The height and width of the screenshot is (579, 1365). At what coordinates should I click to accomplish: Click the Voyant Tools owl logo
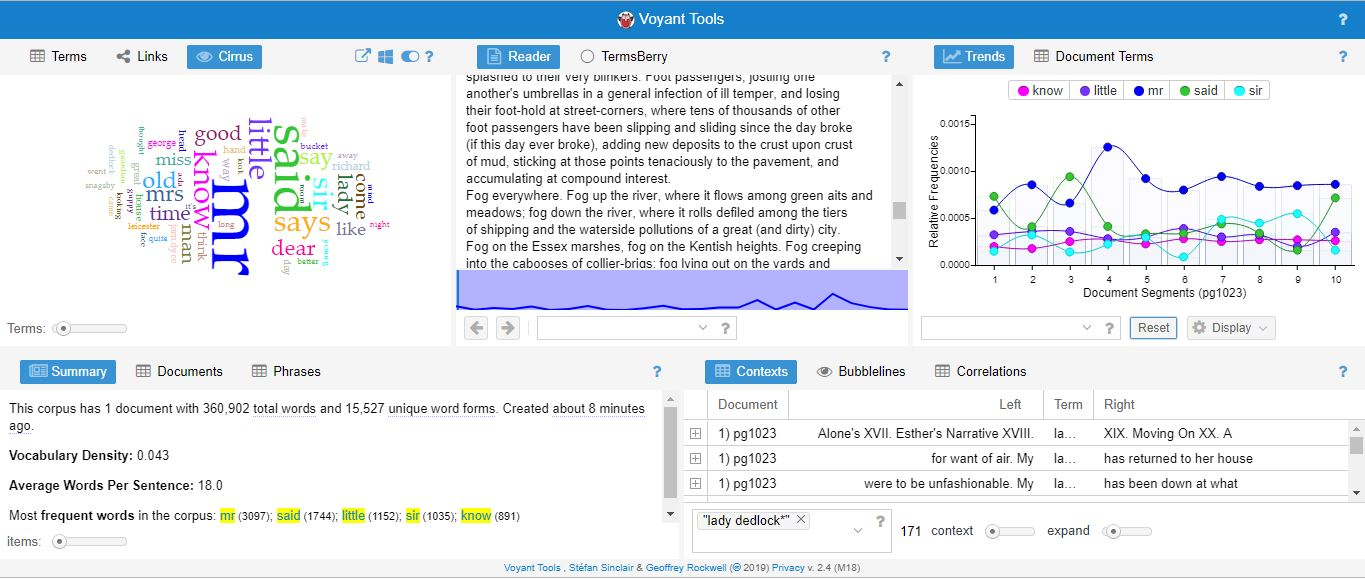coord(626,19)
